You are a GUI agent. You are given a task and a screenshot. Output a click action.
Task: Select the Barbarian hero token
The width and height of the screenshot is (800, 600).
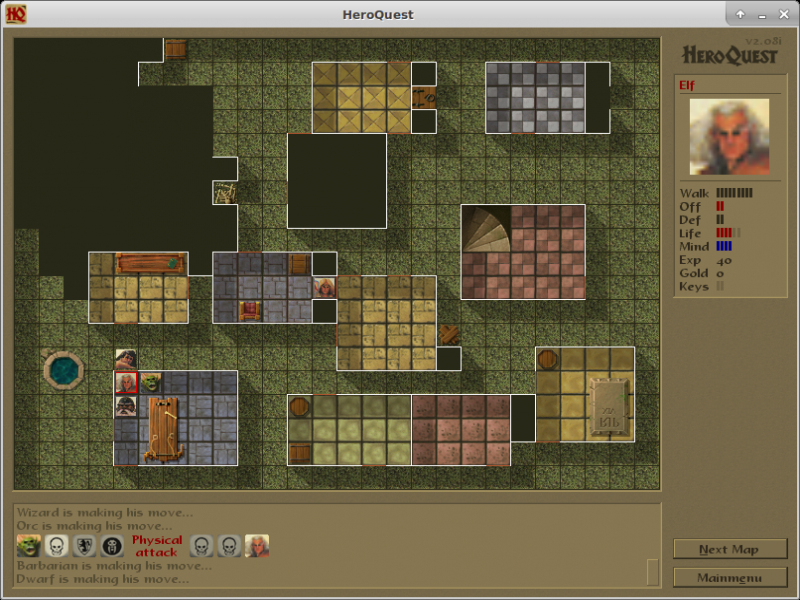point(126,358)
